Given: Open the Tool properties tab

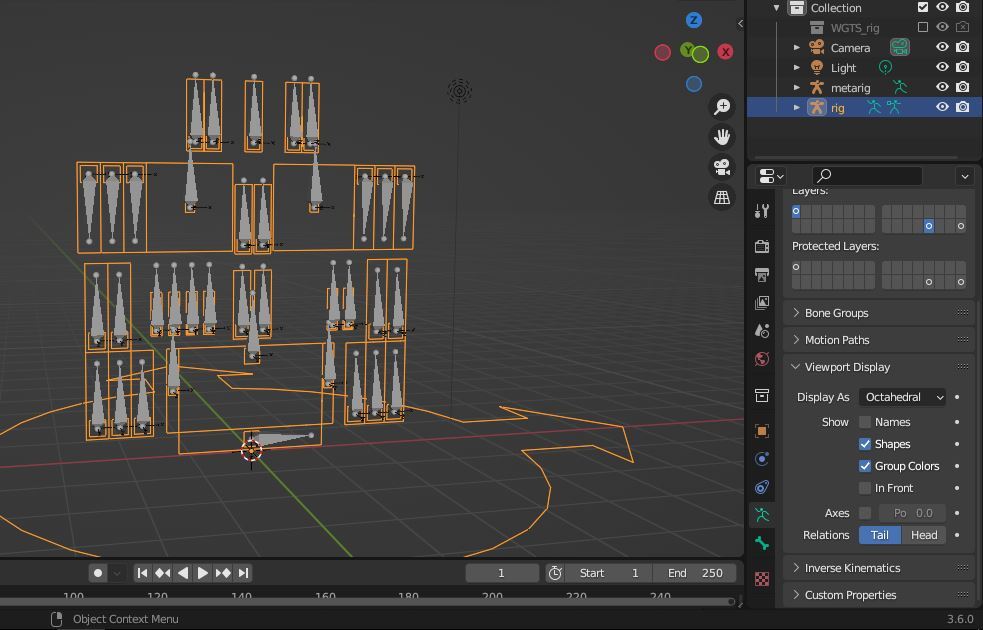Looking at the screenshot, I should coord(762,211).
